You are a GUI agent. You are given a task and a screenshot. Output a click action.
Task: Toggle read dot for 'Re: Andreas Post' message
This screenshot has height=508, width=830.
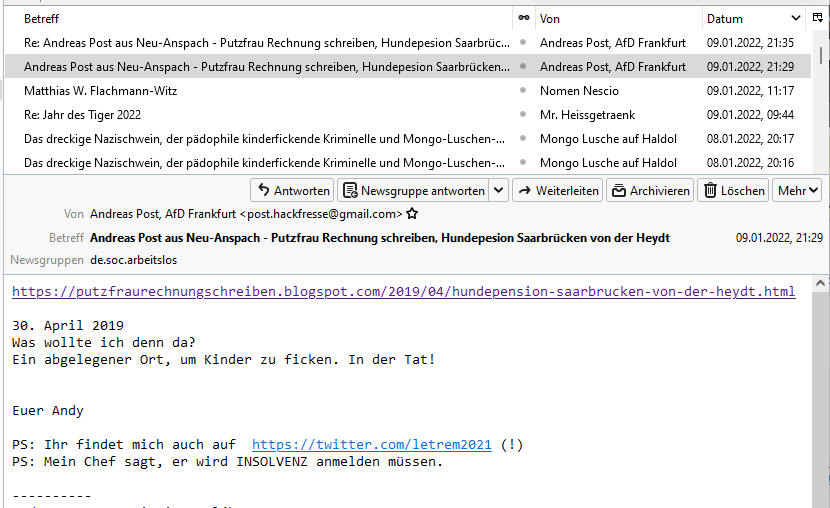pyautogui.click(x=523, y=42)
